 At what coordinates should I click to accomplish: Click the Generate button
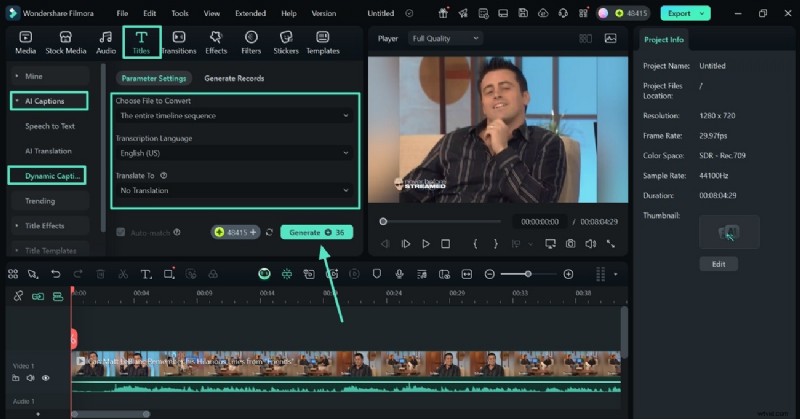point(316,232)
